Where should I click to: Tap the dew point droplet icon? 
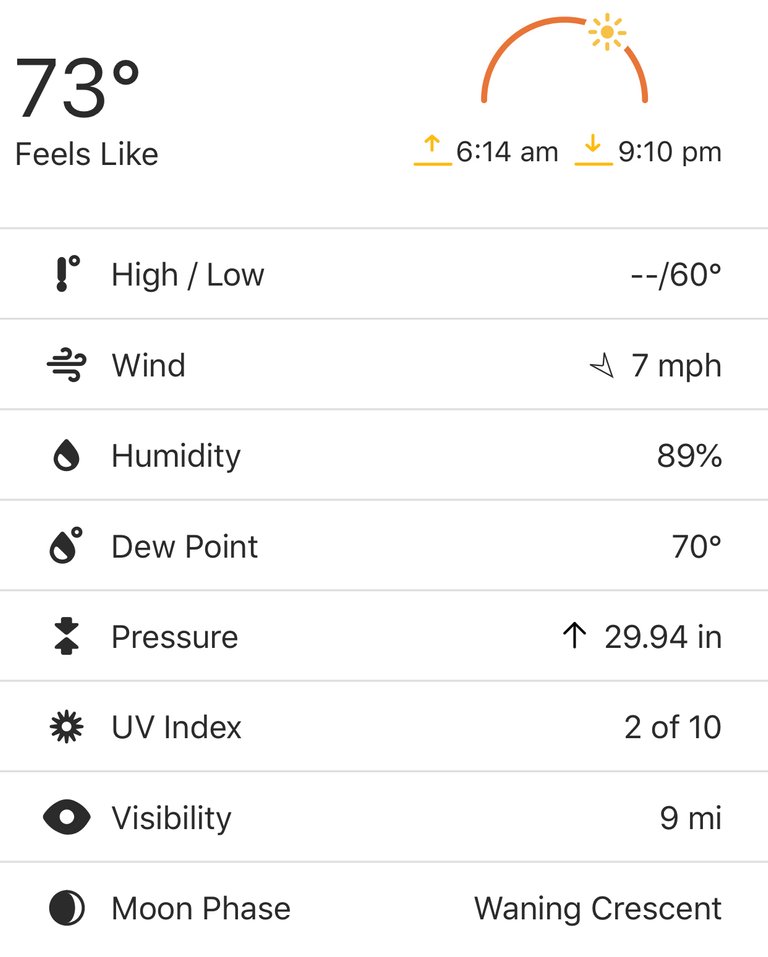(x=66, y=546)
